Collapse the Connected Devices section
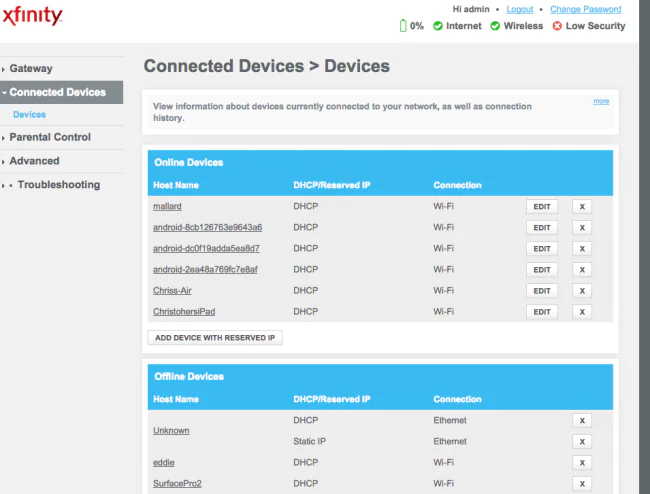 pyautogui.click(x=57, y=92)
